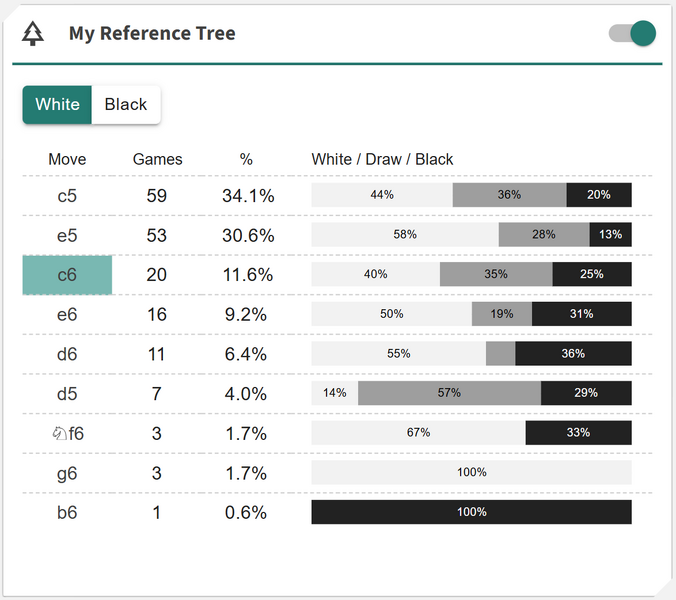Select the e5 move
Screen dimensions: 676x600
point(67,235)
